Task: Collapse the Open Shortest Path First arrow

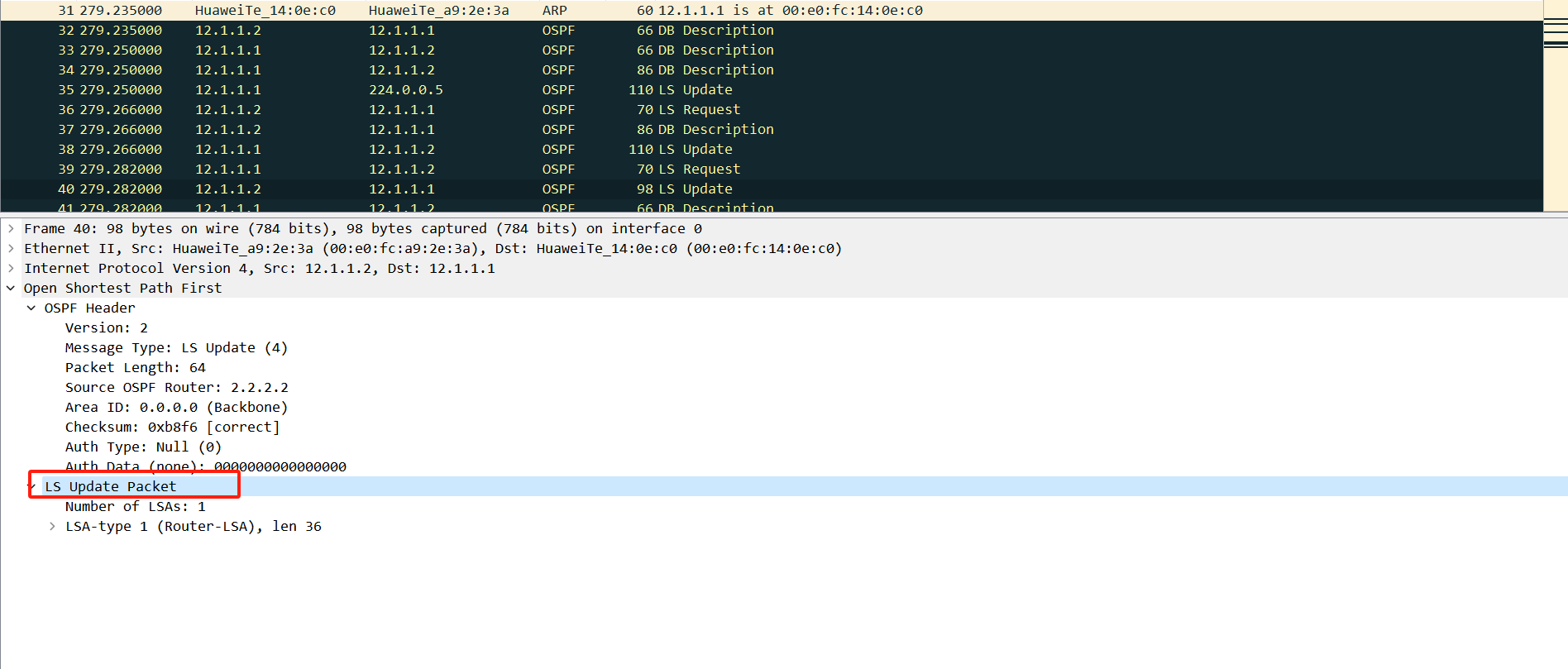Action: pyautogui.click(x=11, y=288)
